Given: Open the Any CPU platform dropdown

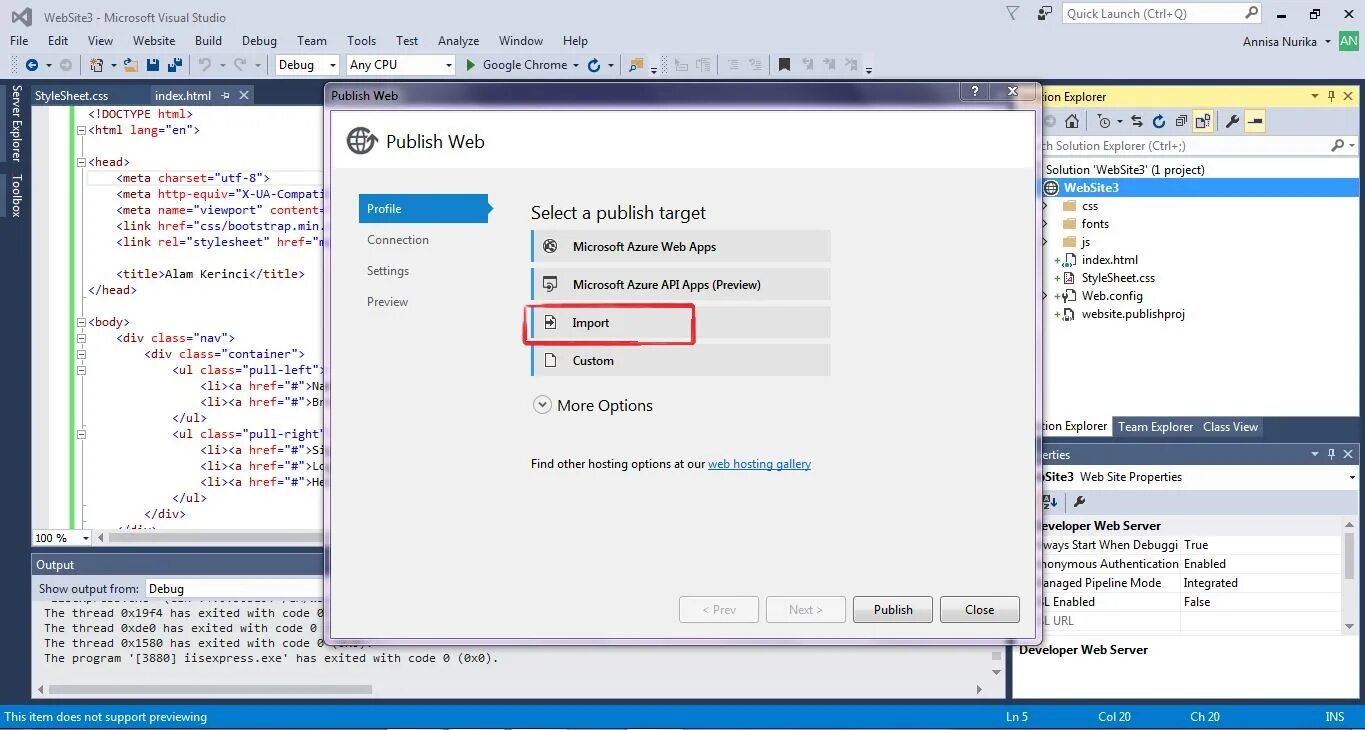Looking at the screenshot, I should (x=400, y=64).
